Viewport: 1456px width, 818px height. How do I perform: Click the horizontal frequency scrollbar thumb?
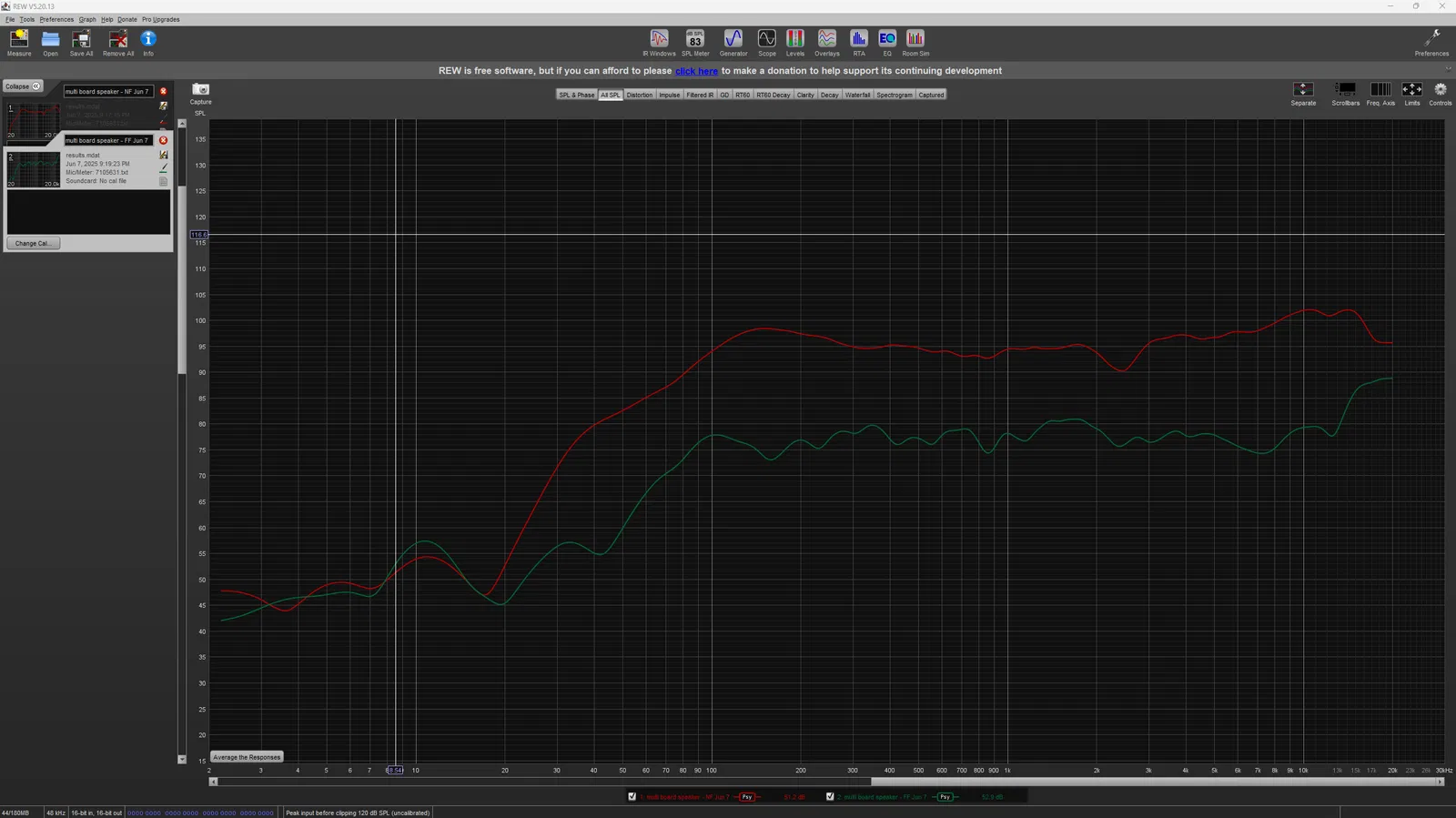(1153, 782)
